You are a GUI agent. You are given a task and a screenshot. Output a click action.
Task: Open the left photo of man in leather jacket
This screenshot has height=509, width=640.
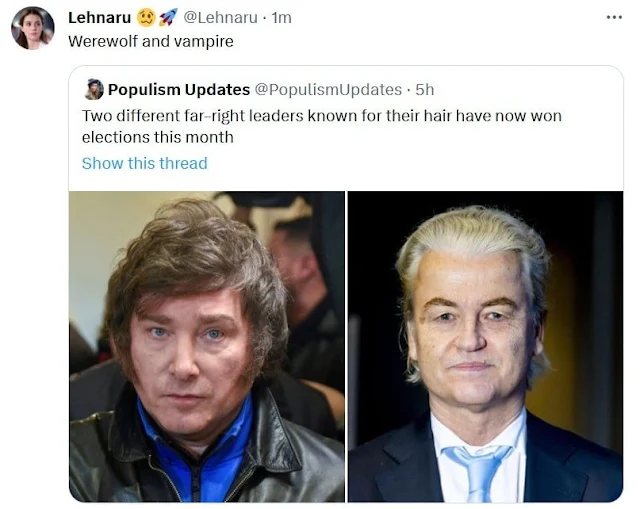click(207, 347)
